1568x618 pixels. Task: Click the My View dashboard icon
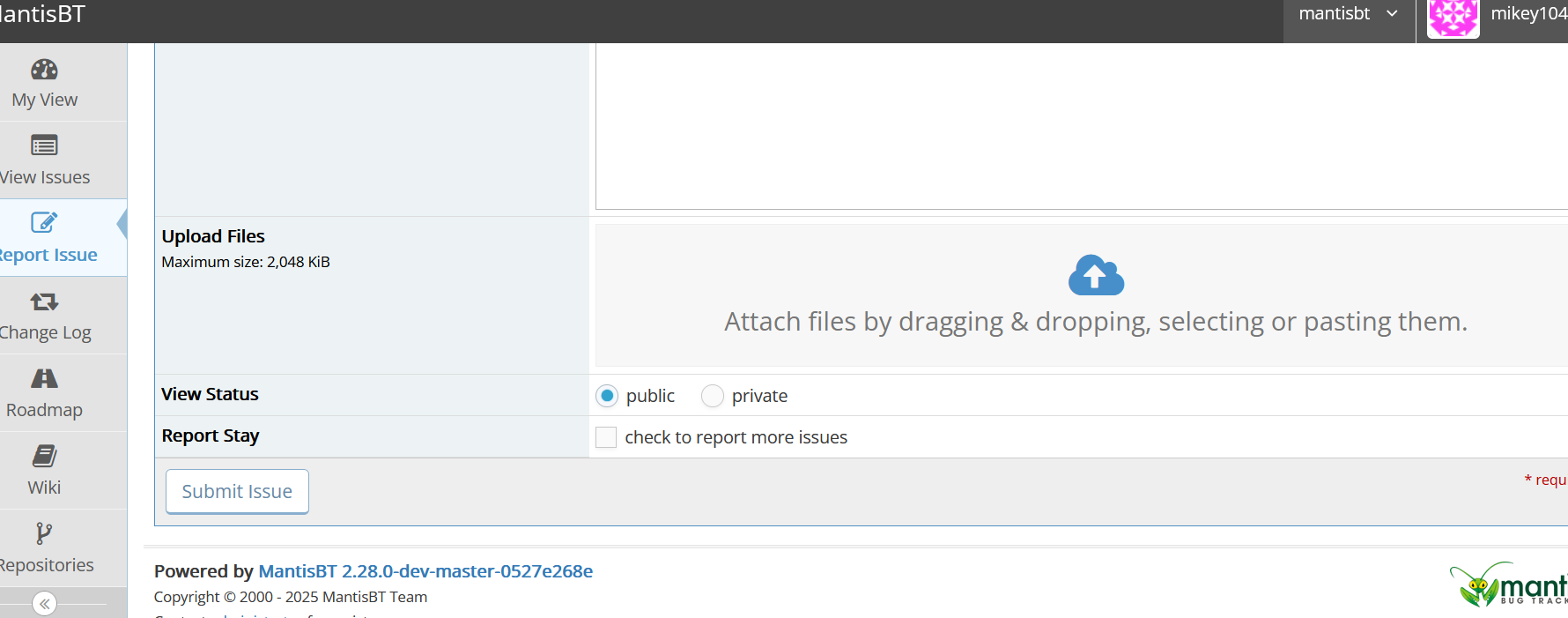(44, 70)
